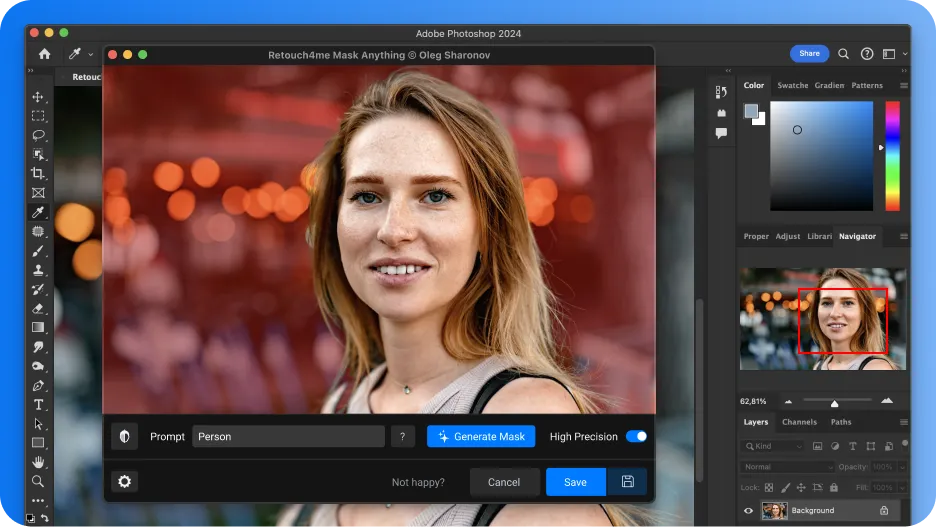Open the Layers panel menu

(904, 422)
